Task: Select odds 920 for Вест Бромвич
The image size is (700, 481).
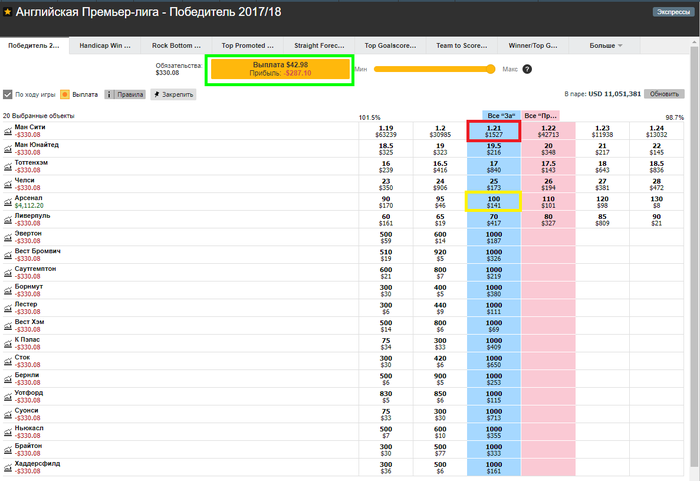Action: (440, 255)
